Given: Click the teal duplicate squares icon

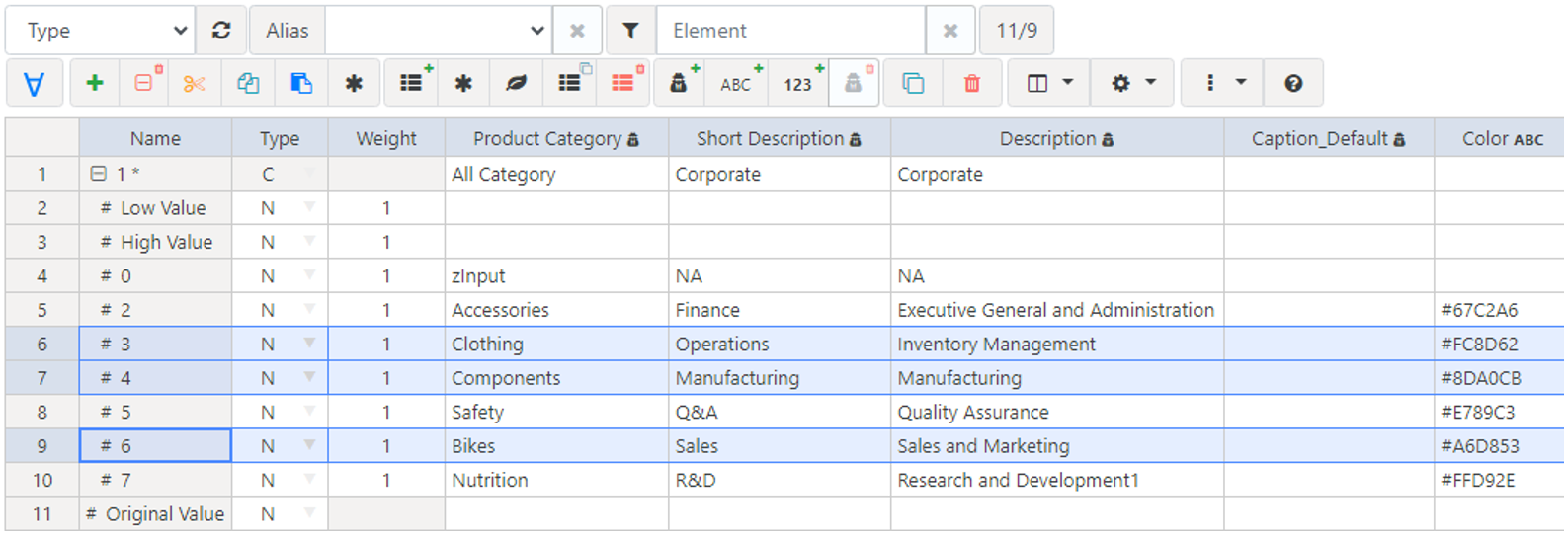Looking at the screenshot, I should (x=913, y=84).
